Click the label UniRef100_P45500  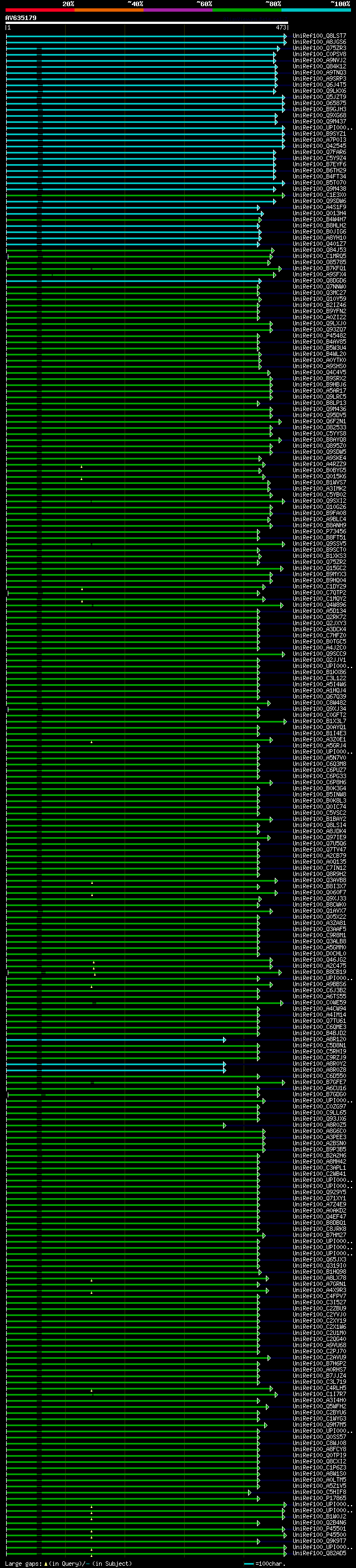coord(319,1535)
